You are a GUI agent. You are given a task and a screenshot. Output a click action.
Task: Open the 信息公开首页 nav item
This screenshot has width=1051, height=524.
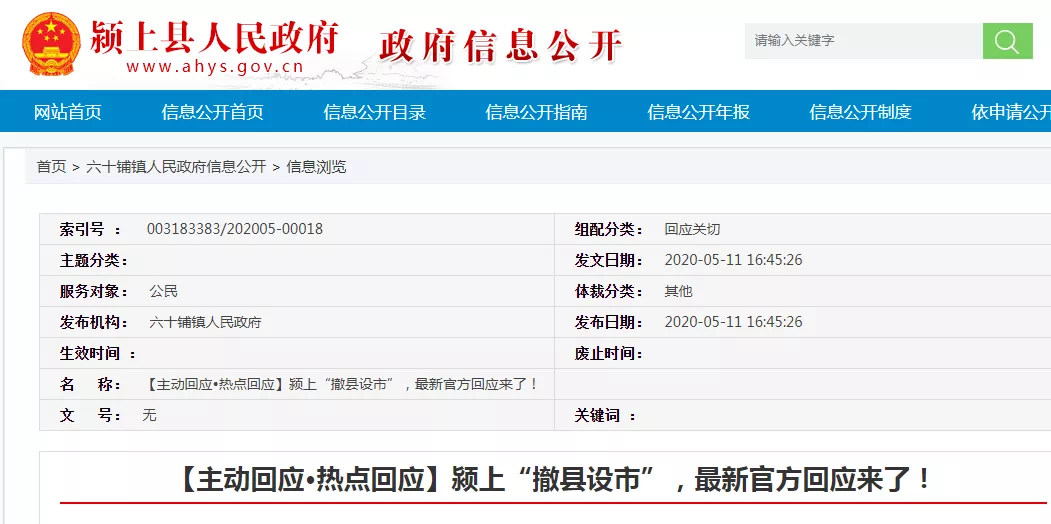click(212, 112)
